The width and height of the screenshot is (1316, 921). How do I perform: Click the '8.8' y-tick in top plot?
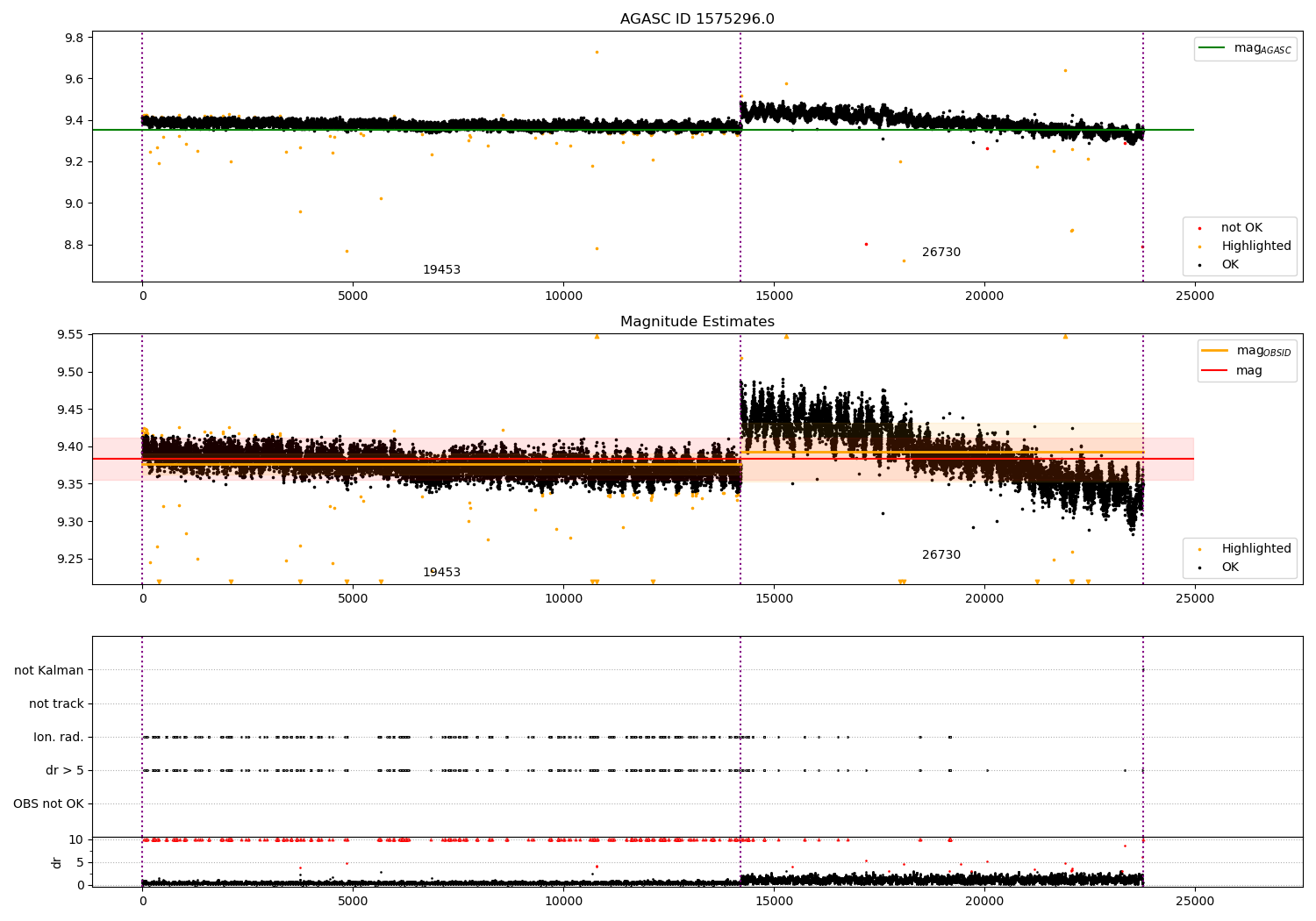tap(75, 245)
